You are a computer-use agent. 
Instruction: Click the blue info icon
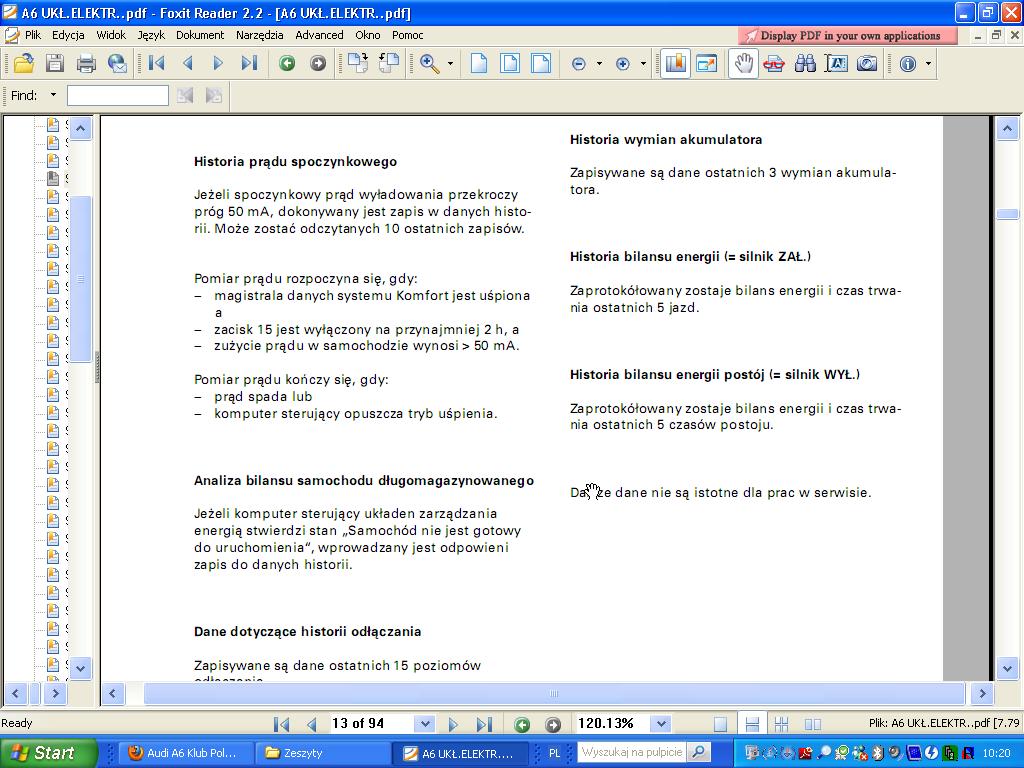[x=908, y=63]
